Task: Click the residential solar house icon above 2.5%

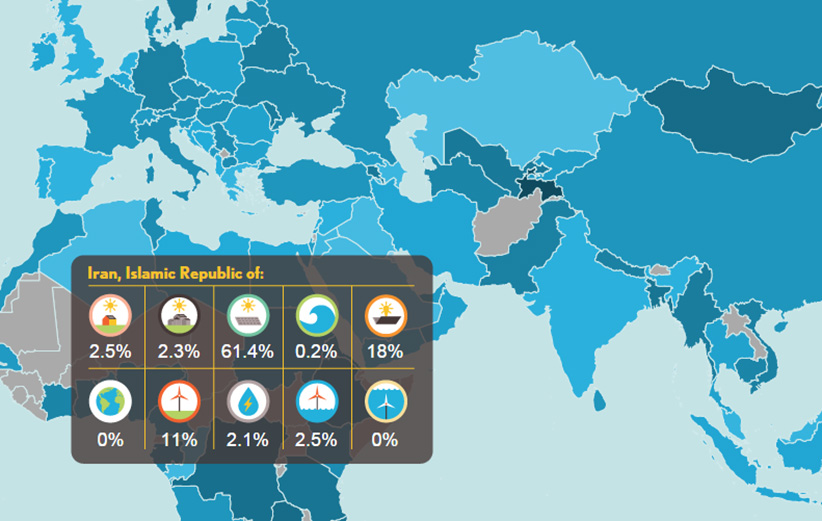Action: [x=110, y=315]
